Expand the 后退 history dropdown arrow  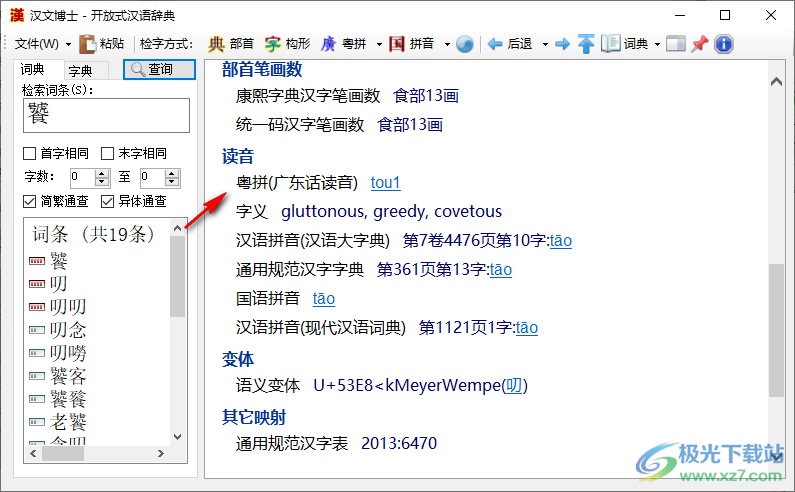pos(545,45)
